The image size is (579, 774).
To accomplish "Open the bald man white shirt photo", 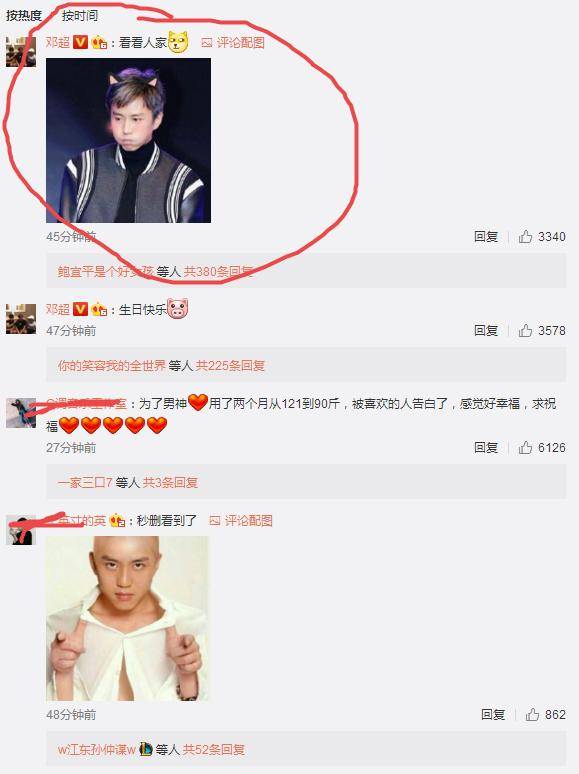I will (x=127, y=619).
